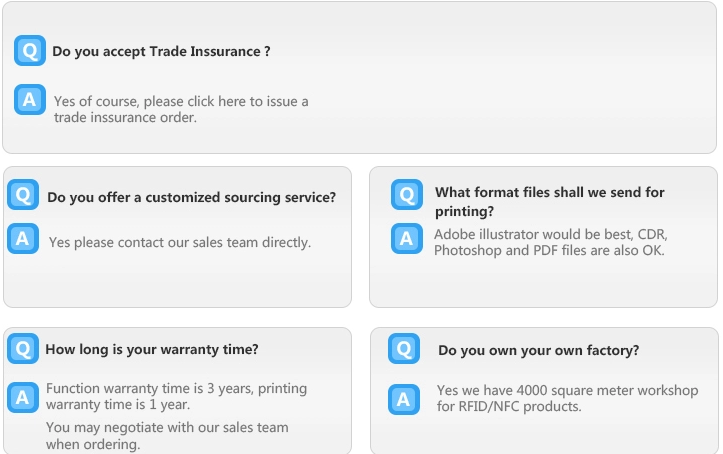Click the RFID/NFC products workshop answer text
Viewport: 723px width, 454px height.
click(567, 398)
